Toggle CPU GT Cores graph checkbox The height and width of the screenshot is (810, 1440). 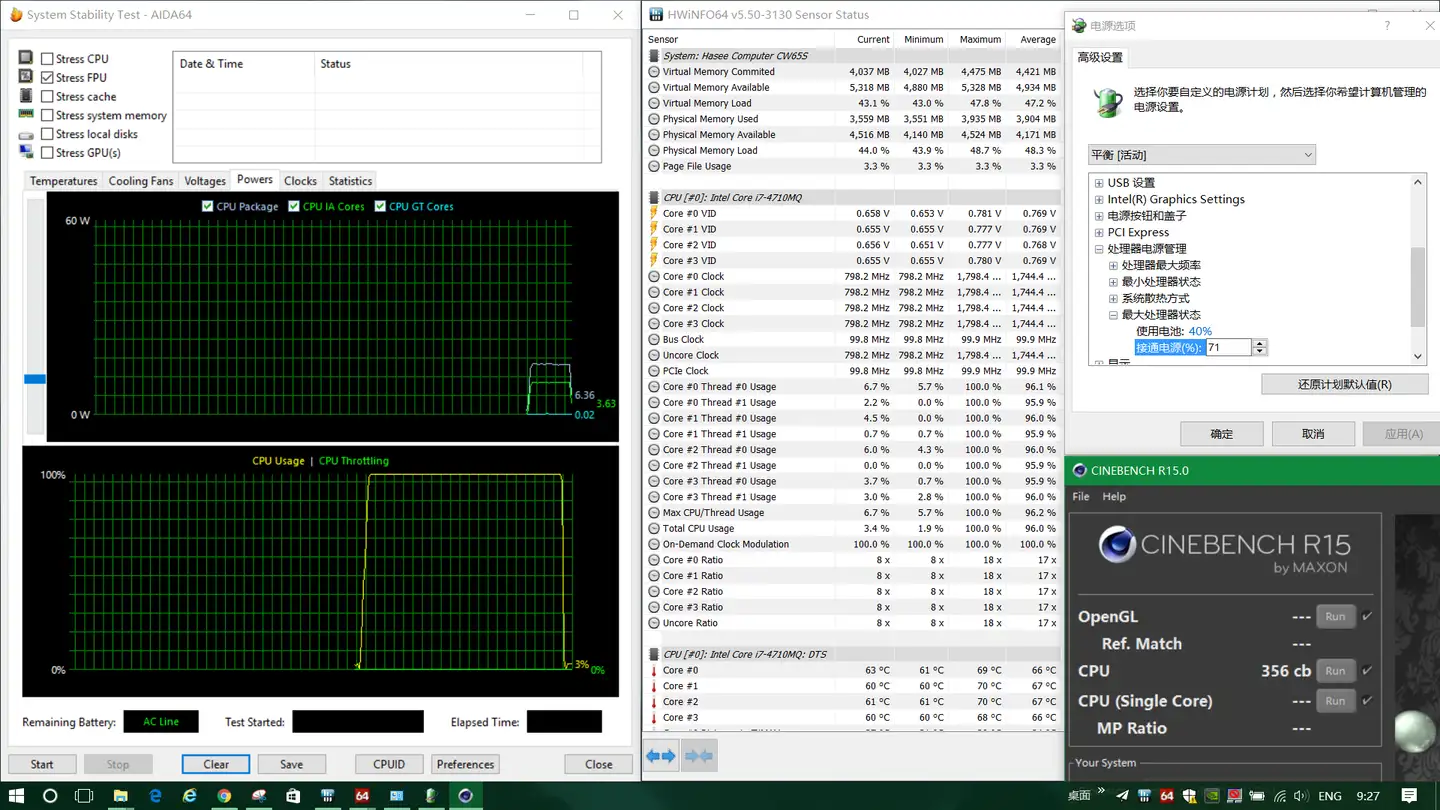[x=380, y=206]
